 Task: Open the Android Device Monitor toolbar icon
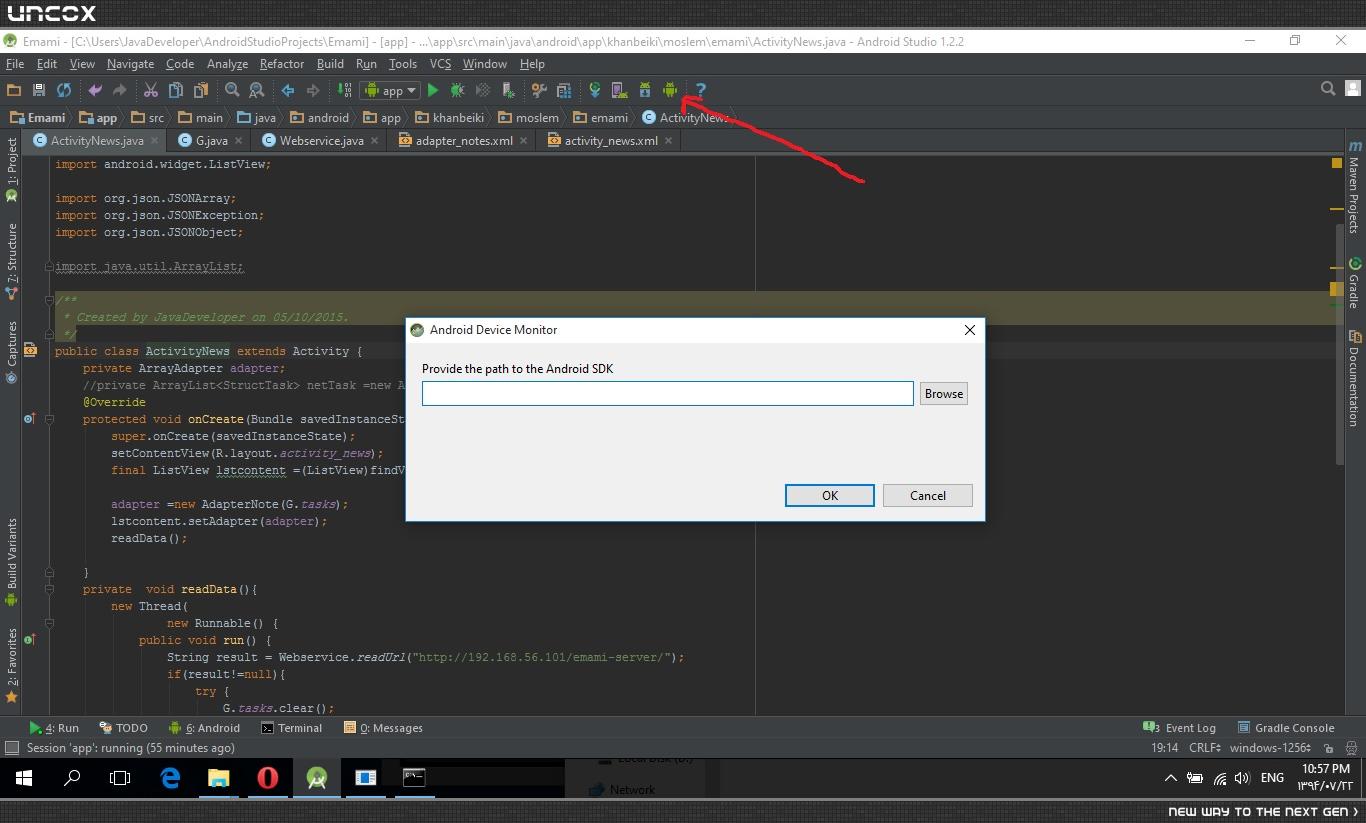coord(670,90)
